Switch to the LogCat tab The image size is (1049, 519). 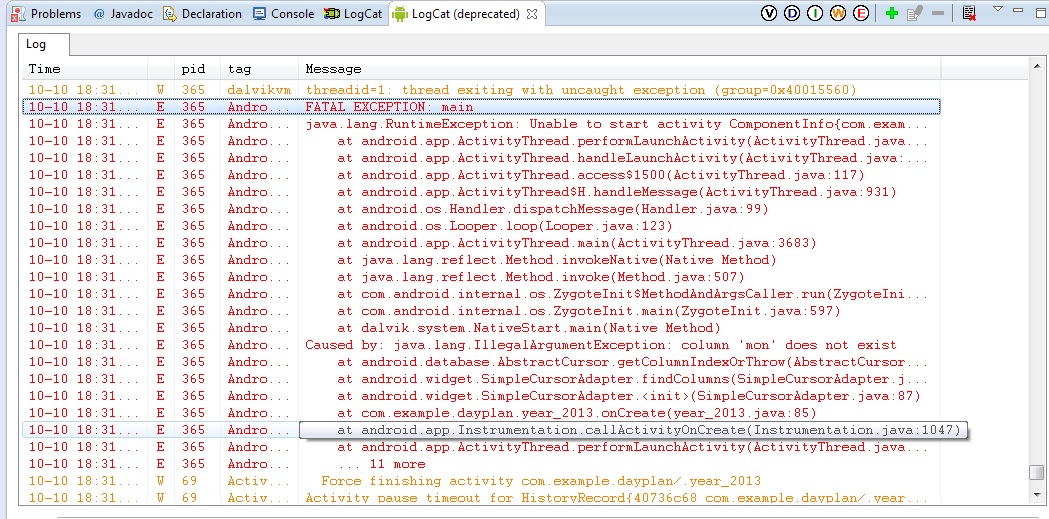tap(353, 13)
